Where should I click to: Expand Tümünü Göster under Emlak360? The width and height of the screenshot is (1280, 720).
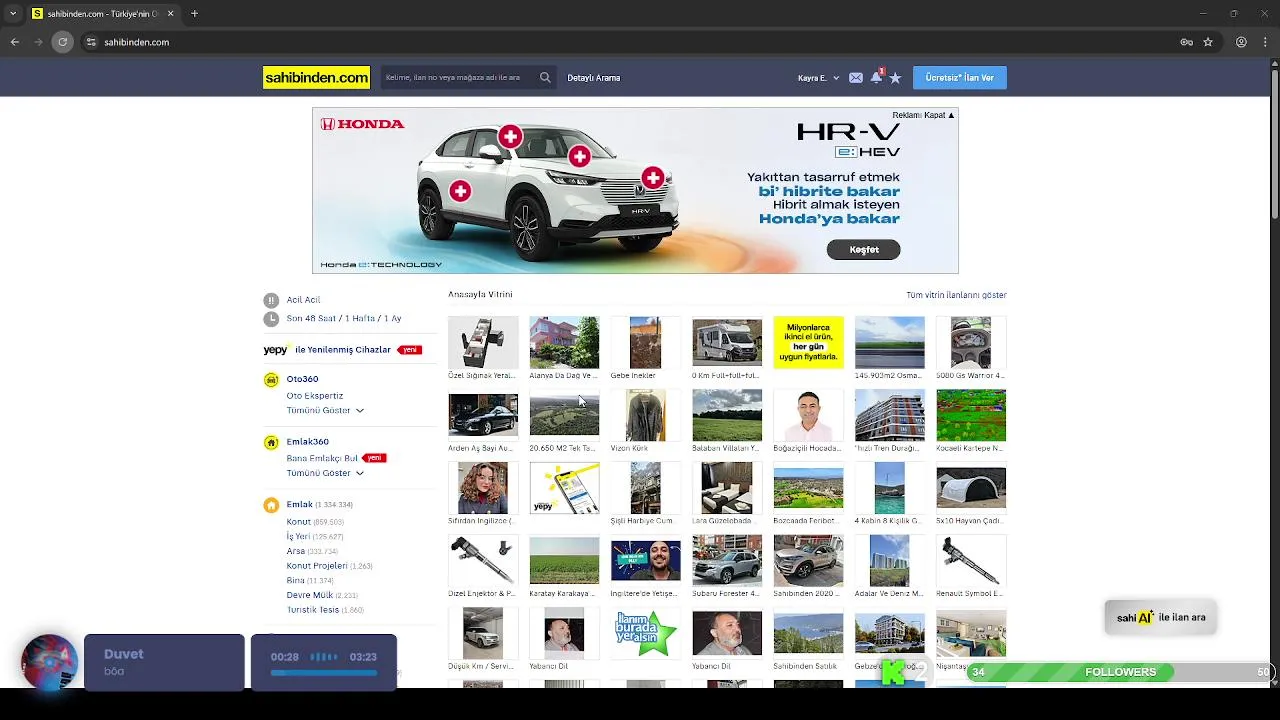[325, 473]
